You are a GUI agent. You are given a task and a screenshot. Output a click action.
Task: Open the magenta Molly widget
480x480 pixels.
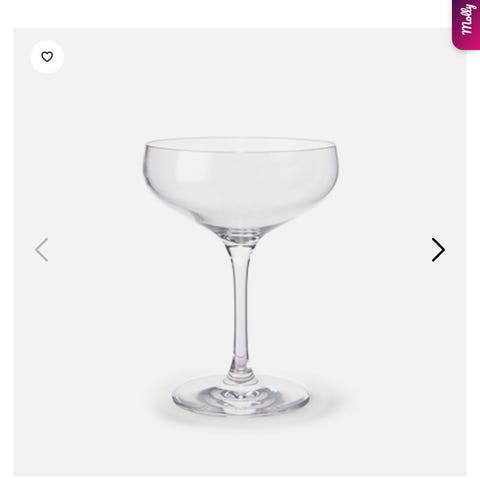(466, 24)
